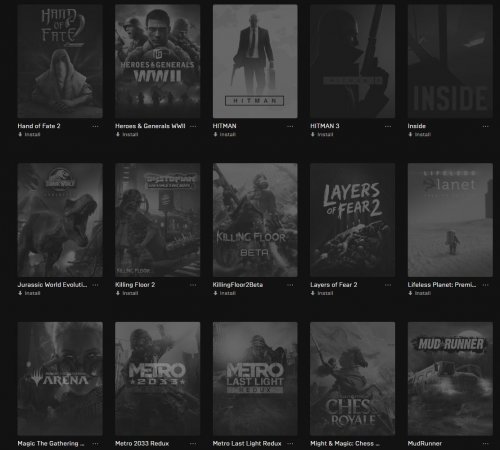Open Magic The Gathering Arena cover
Image resolution: width=500 pixels, height=450 pixels.
click(60, 379)
